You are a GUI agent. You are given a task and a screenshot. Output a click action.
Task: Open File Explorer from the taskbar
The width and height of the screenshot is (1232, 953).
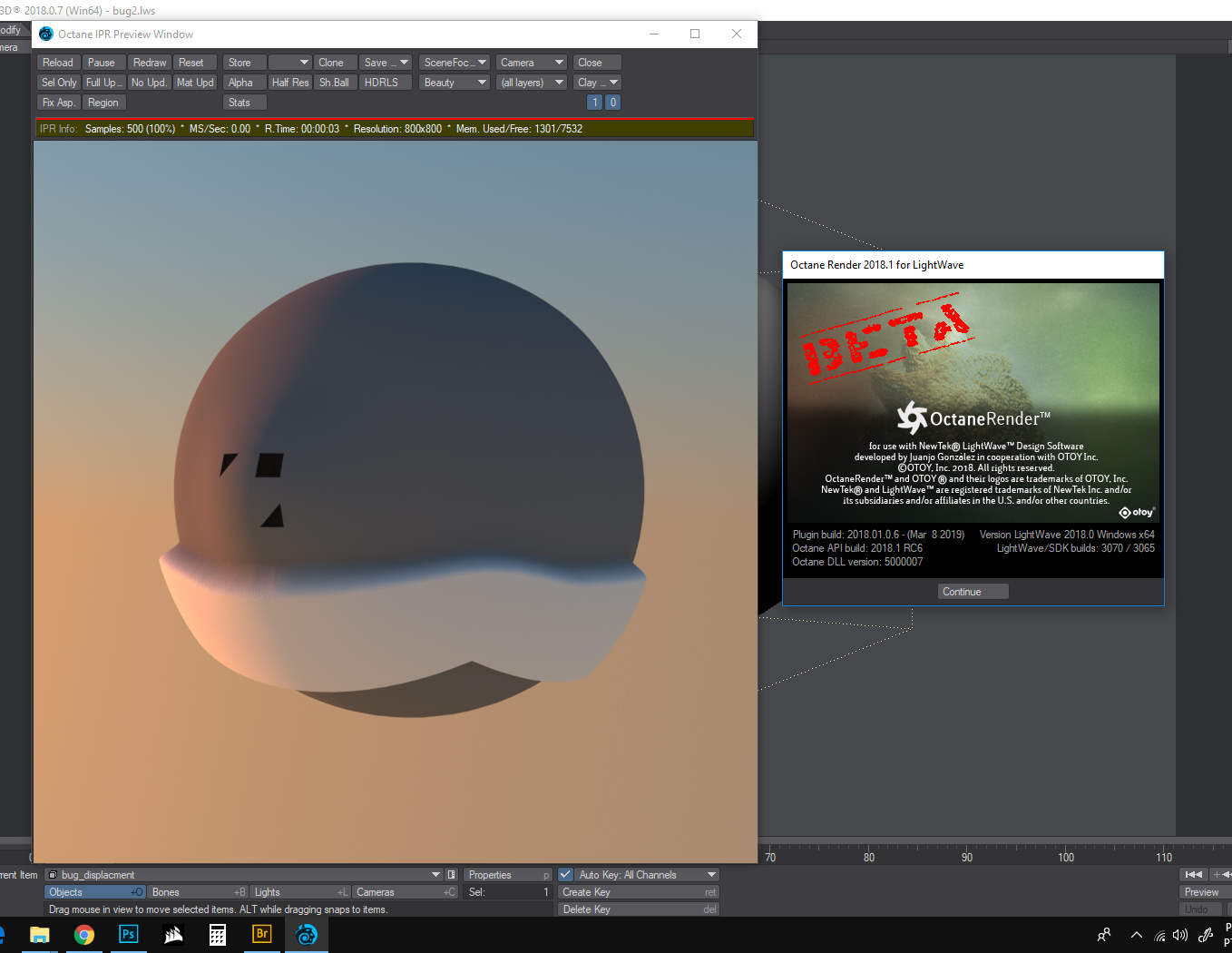click(x=40, y=934)
